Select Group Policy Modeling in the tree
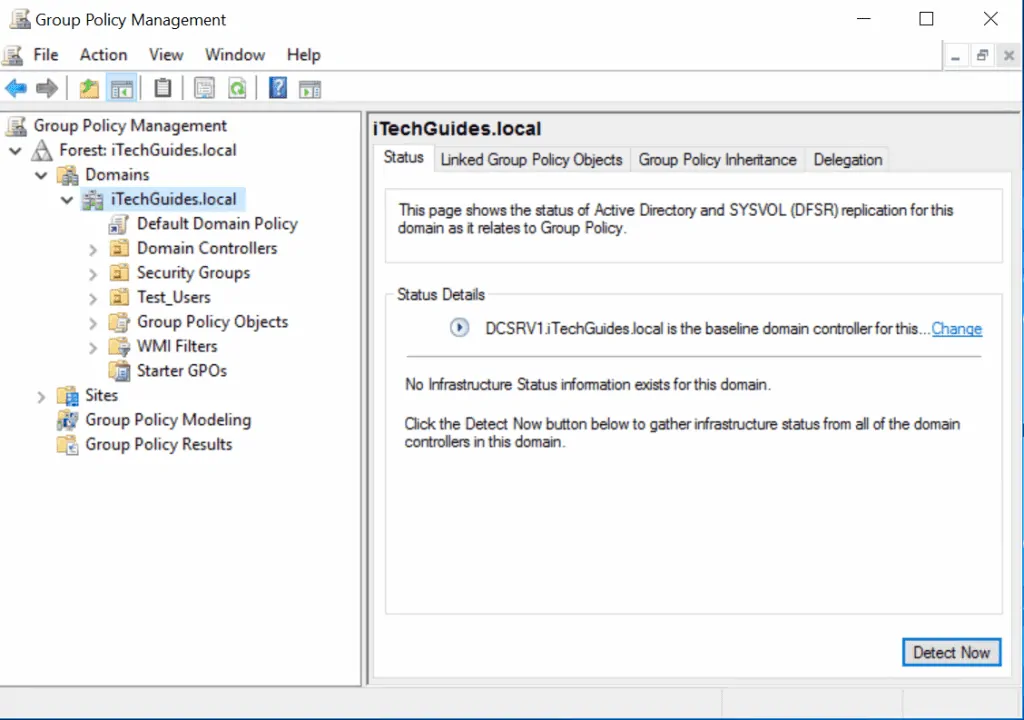 click(x=168, y=419)
